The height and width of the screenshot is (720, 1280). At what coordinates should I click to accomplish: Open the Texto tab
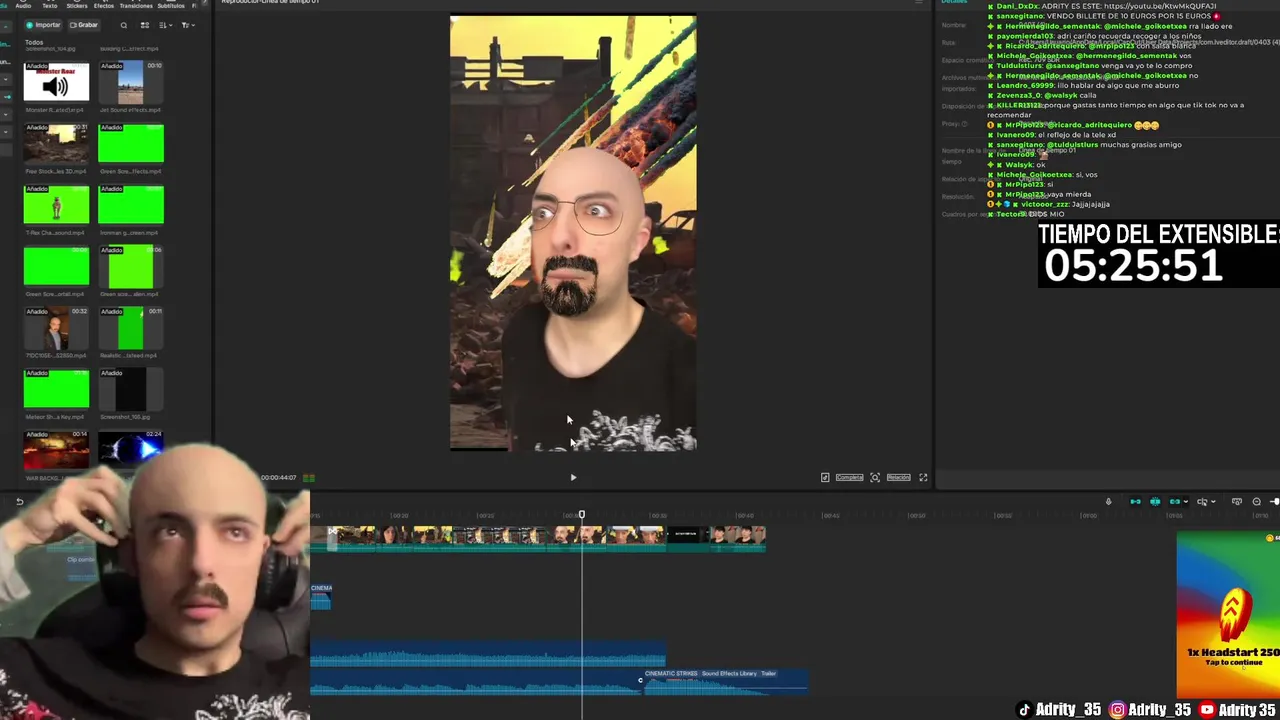[49, 5]
